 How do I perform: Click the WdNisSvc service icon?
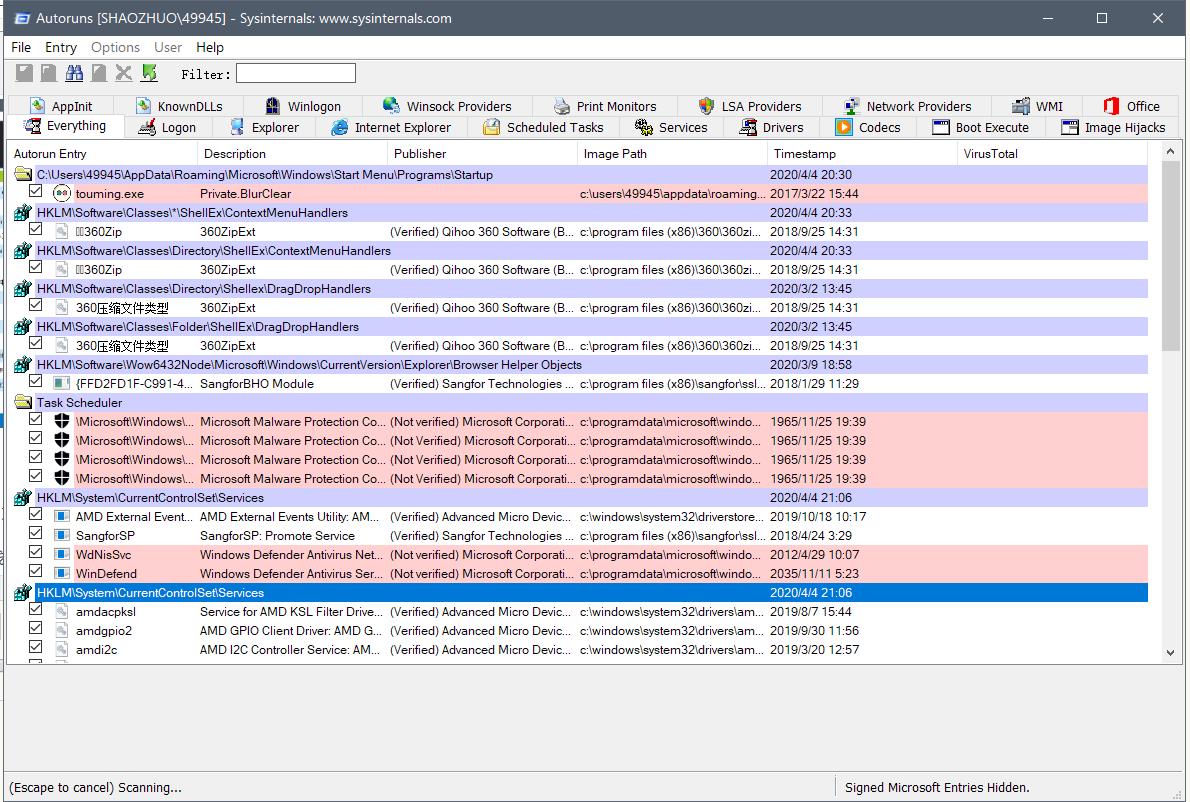coord(62,555)
